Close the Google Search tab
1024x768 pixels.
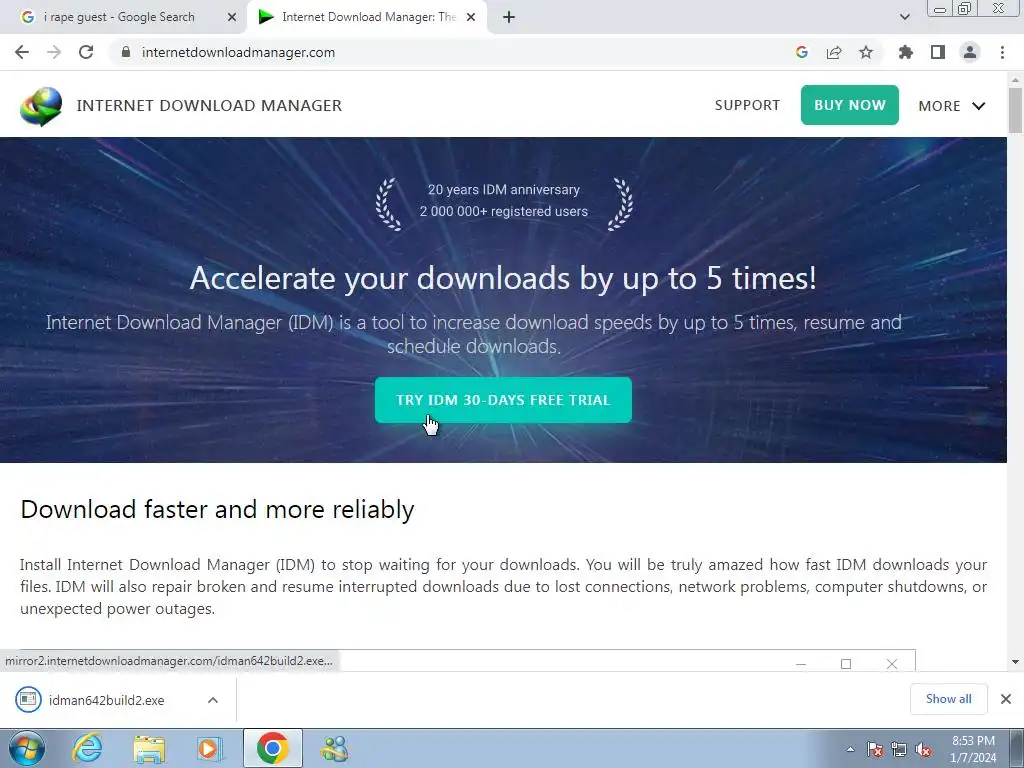point(232,17)
